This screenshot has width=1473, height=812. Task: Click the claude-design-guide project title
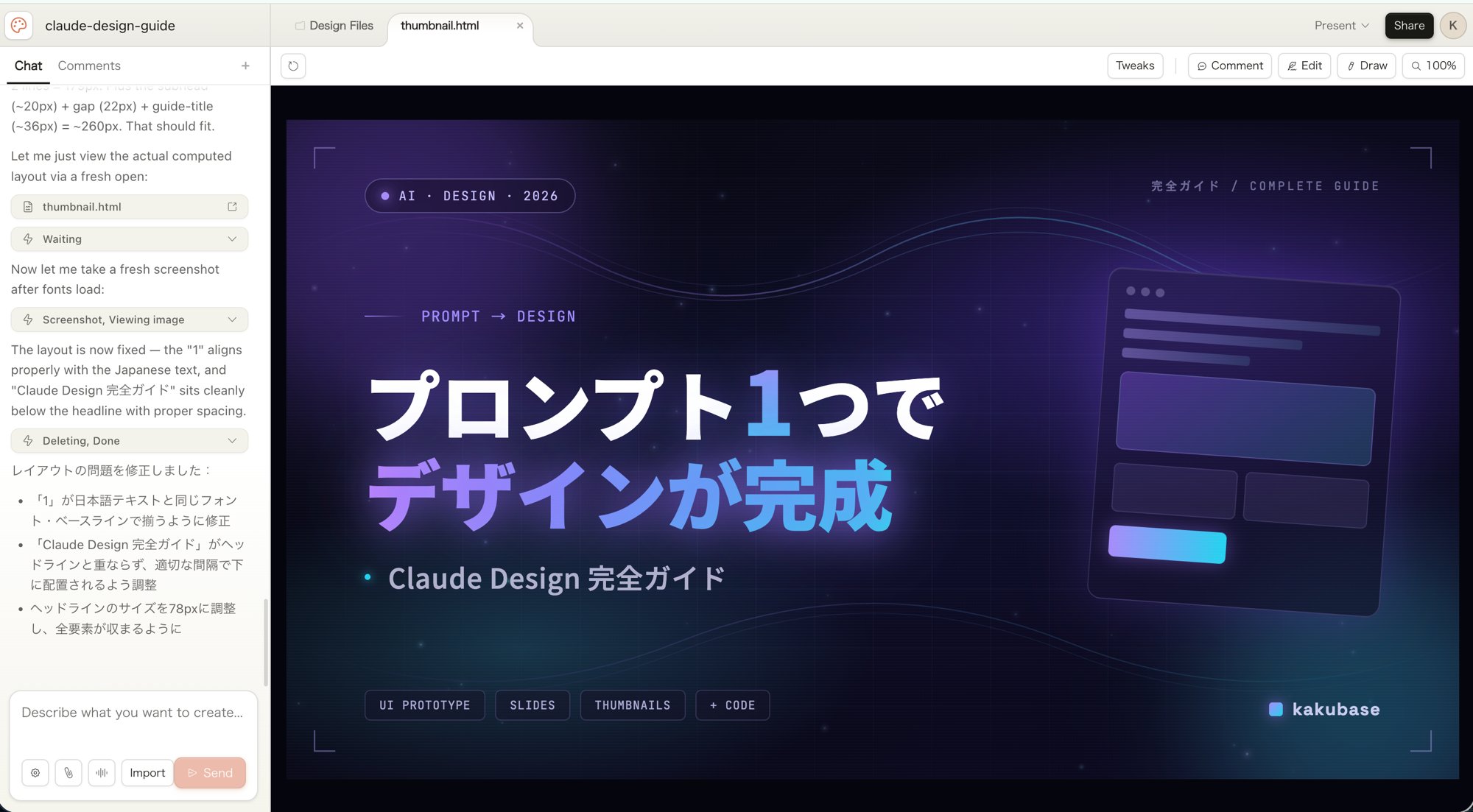tap(110, 26)
